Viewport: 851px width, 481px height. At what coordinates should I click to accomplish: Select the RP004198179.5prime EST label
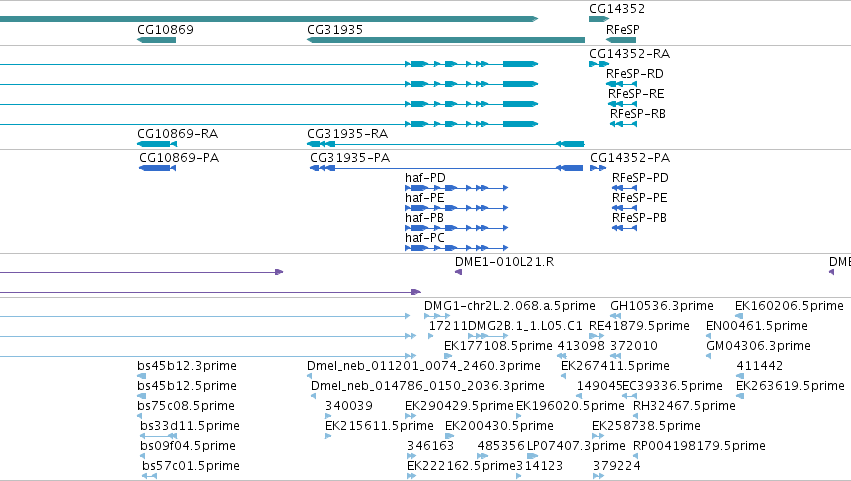(x=699, y=446)
